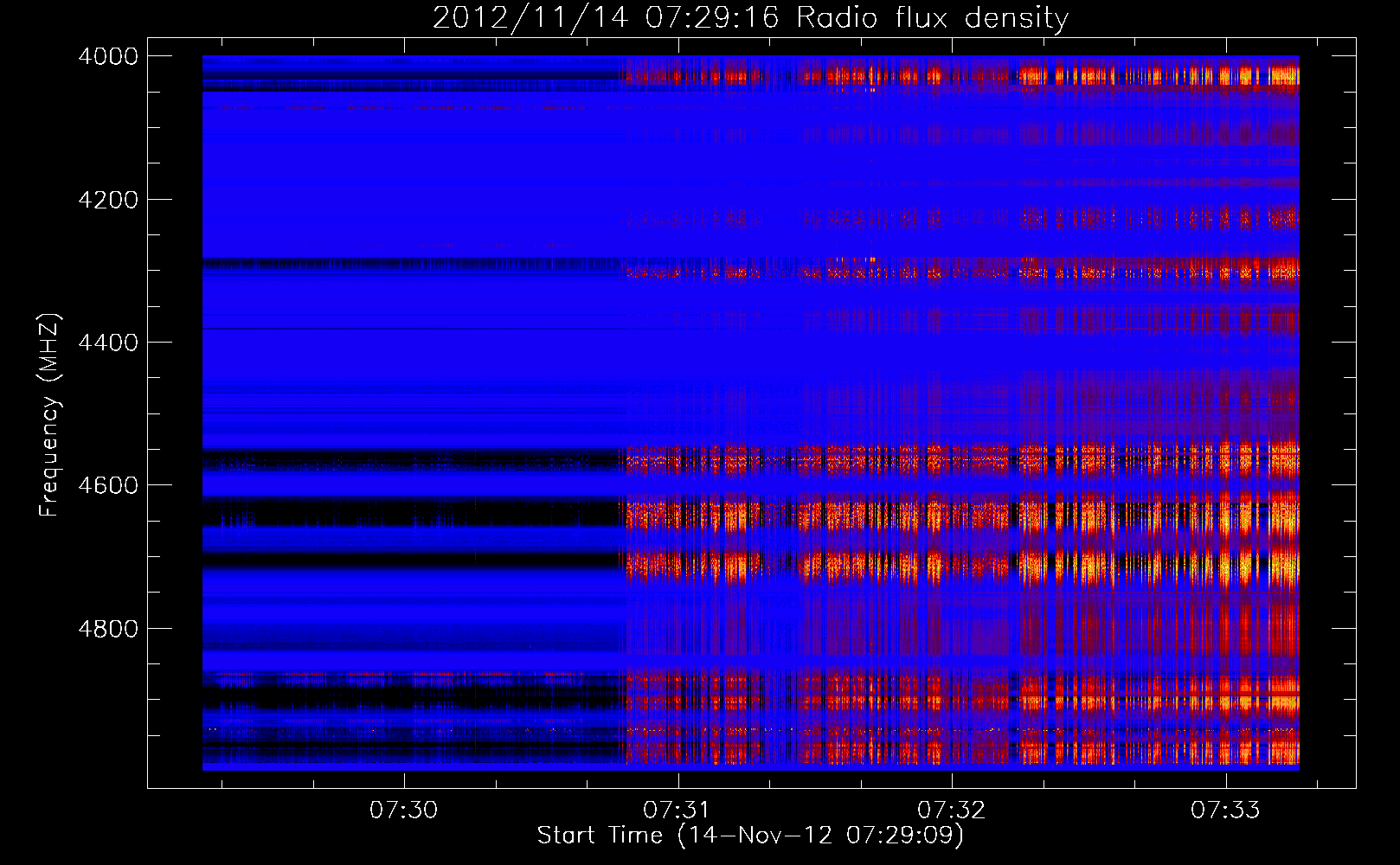Viewport: 1400px width, 865px height.
Task: Click the 07:33 time axis label
Action: (x=1225, y=811)
